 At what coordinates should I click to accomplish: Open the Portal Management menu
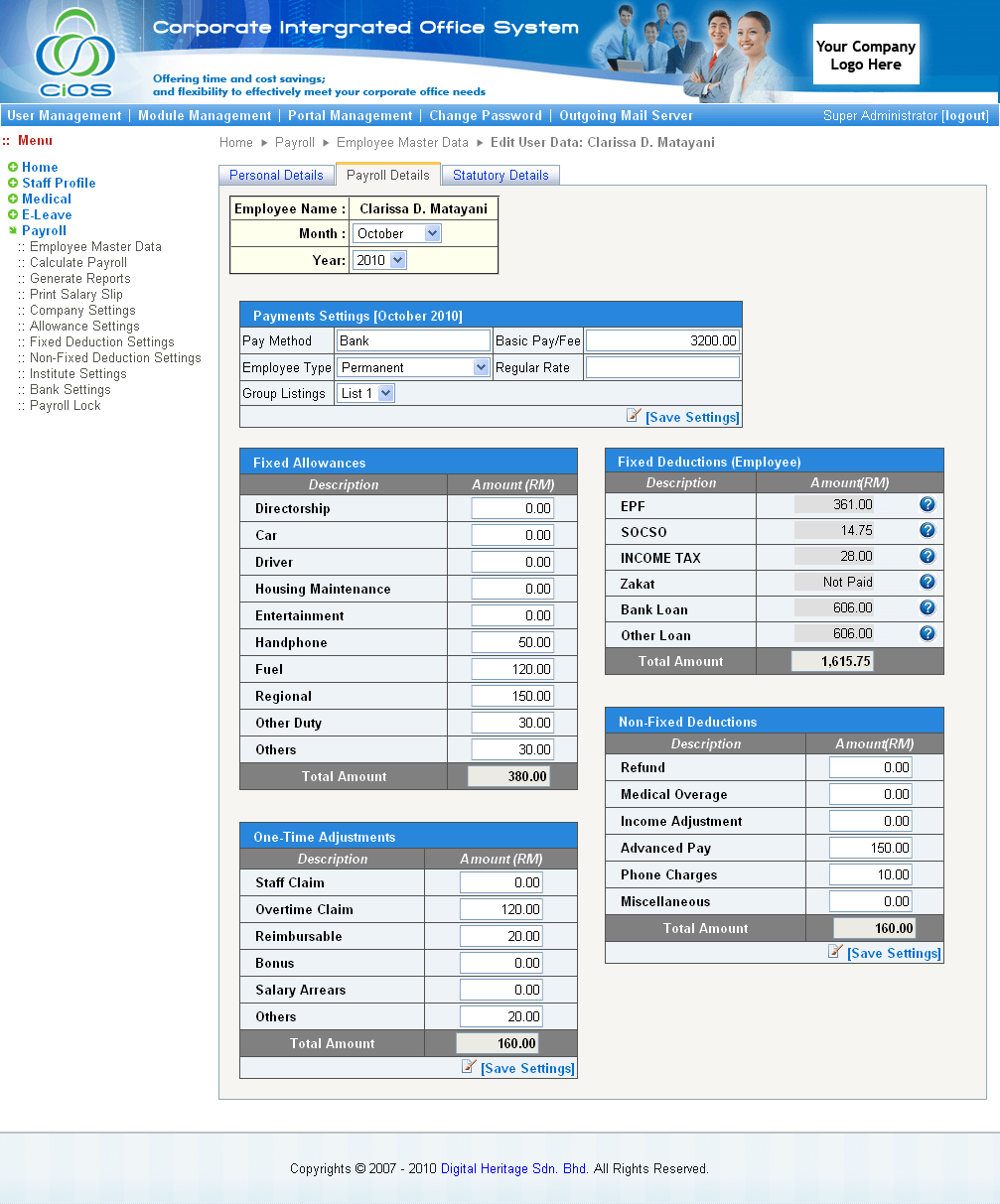pos(350,115)
